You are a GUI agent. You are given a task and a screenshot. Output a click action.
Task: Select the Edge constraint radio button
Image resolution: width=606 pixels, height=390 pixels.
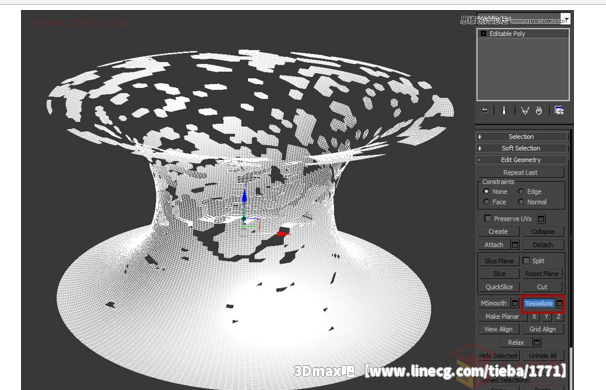(521, 191)
